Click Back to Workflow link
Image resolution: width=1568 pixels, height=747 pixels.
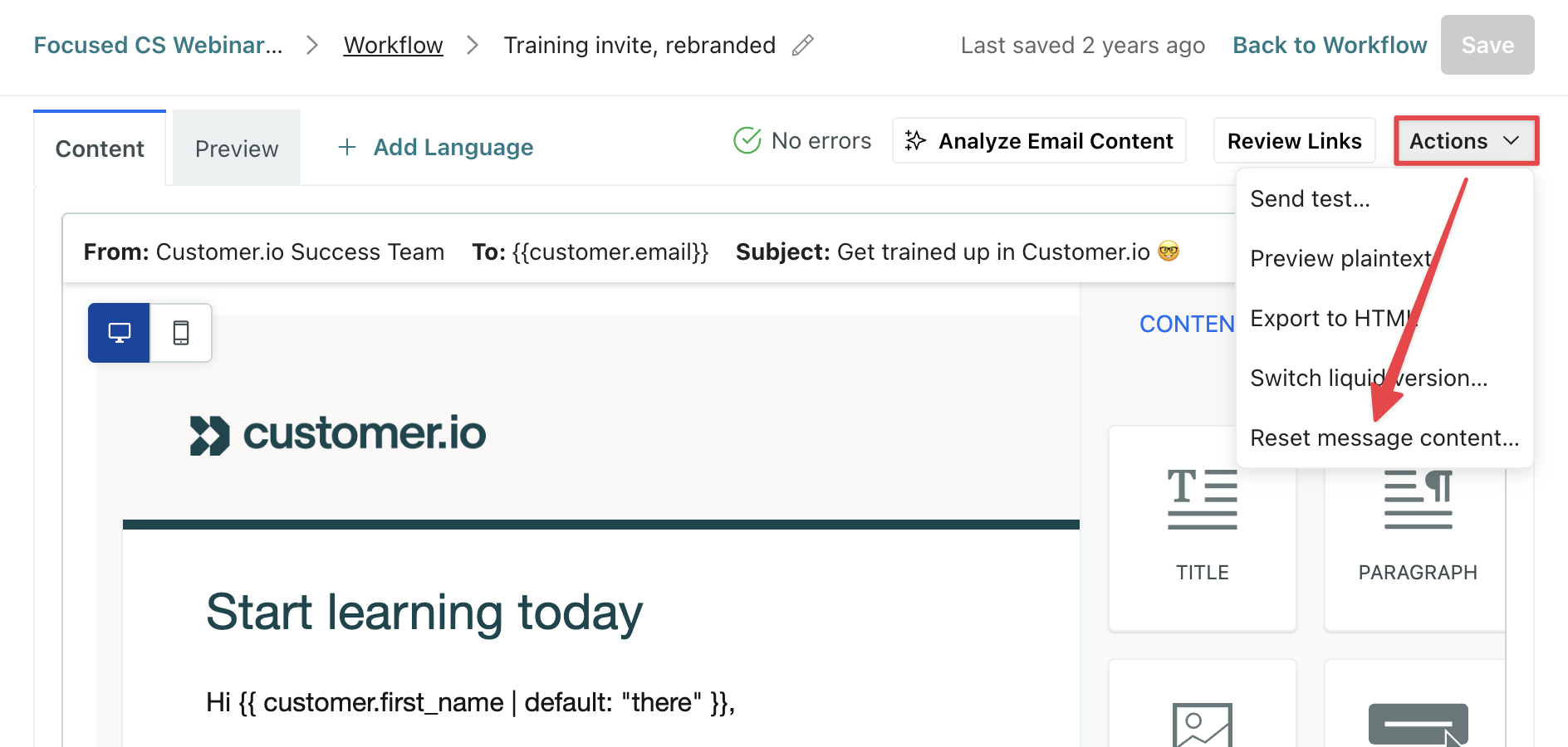pyautogui.click(x=1329, y=45)
